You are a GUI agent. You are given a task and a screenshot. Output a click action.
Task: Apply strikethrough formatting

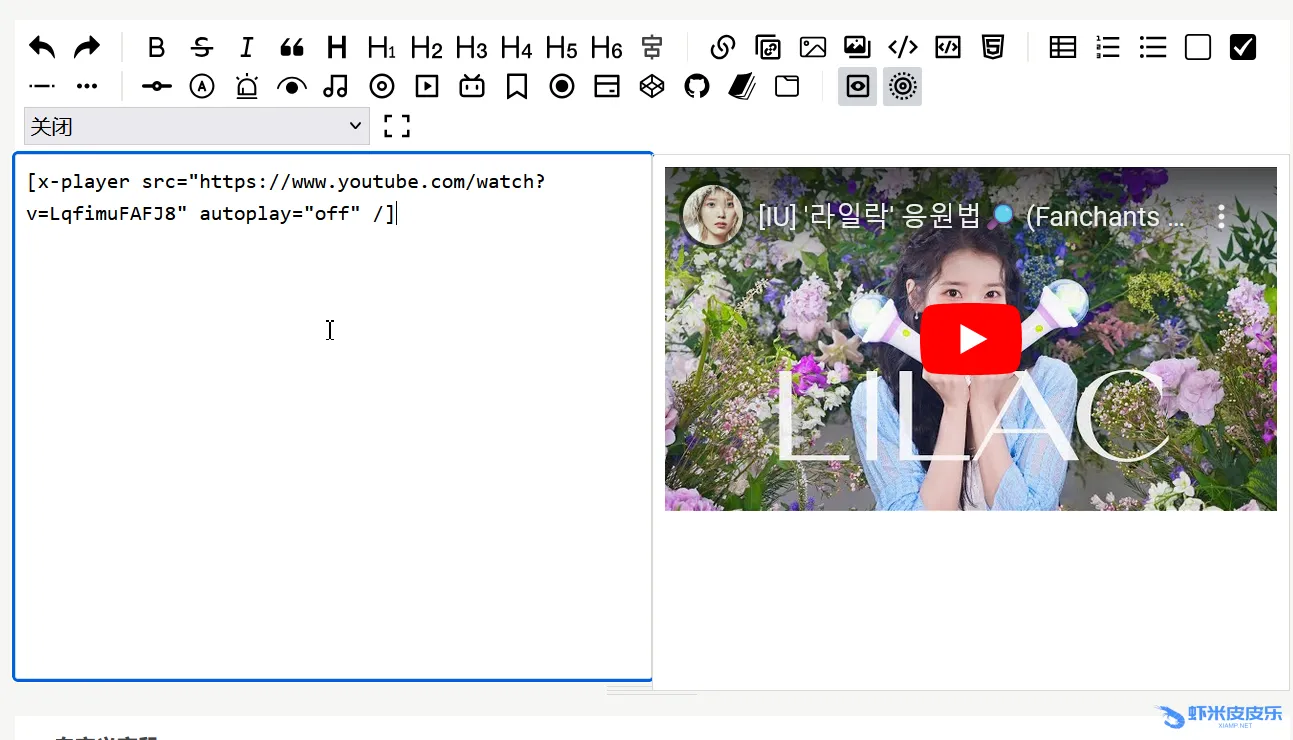[202, 47]
